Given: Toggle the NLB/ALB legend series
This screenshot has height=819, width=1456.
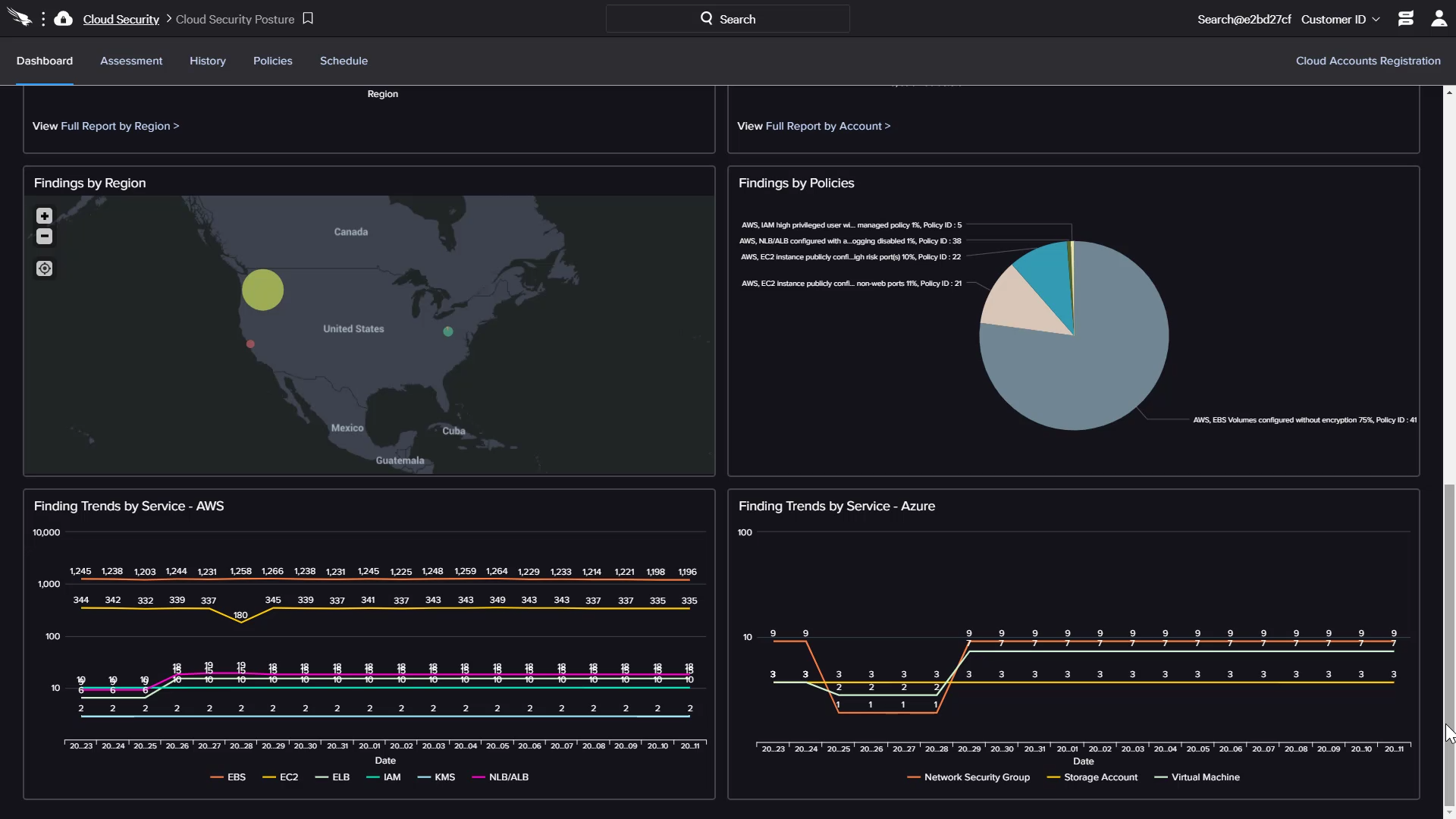Looking at the screenshot, I should 500,777.
